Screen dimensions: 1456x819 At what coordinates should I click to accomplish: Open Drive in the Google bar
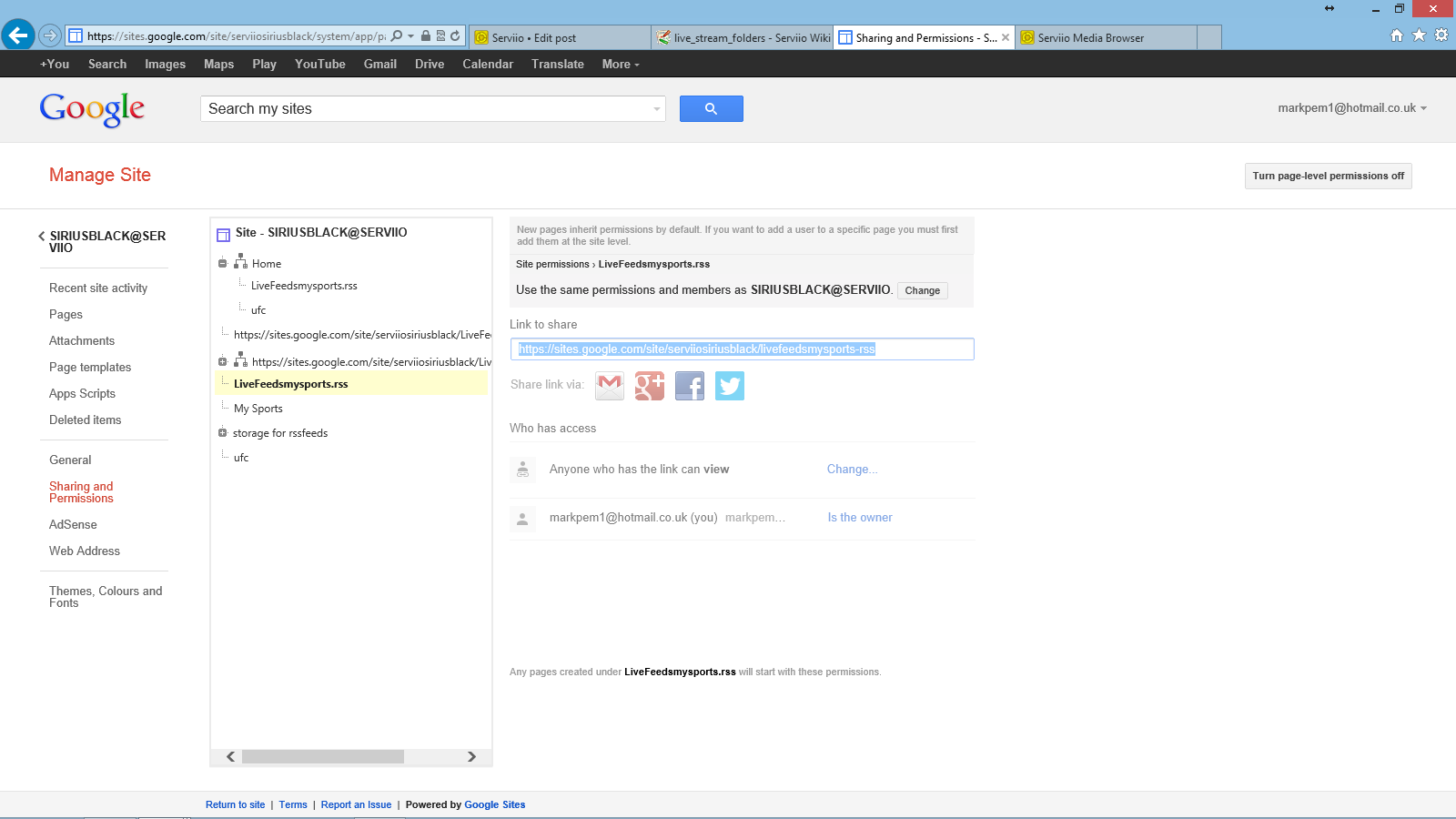[430, 64]
